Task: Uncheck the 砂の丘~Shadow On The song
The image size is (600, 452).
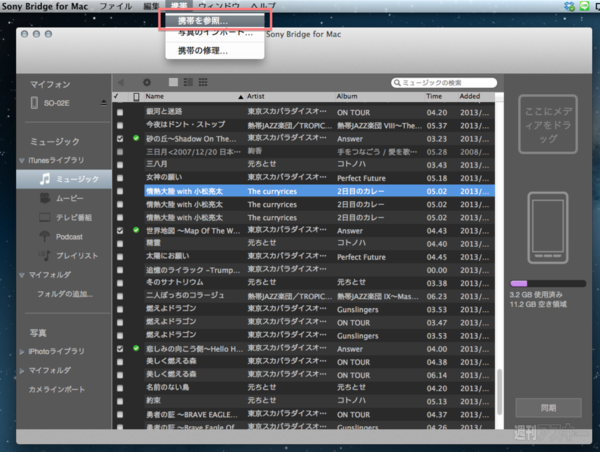Action: tap(120, 139)
